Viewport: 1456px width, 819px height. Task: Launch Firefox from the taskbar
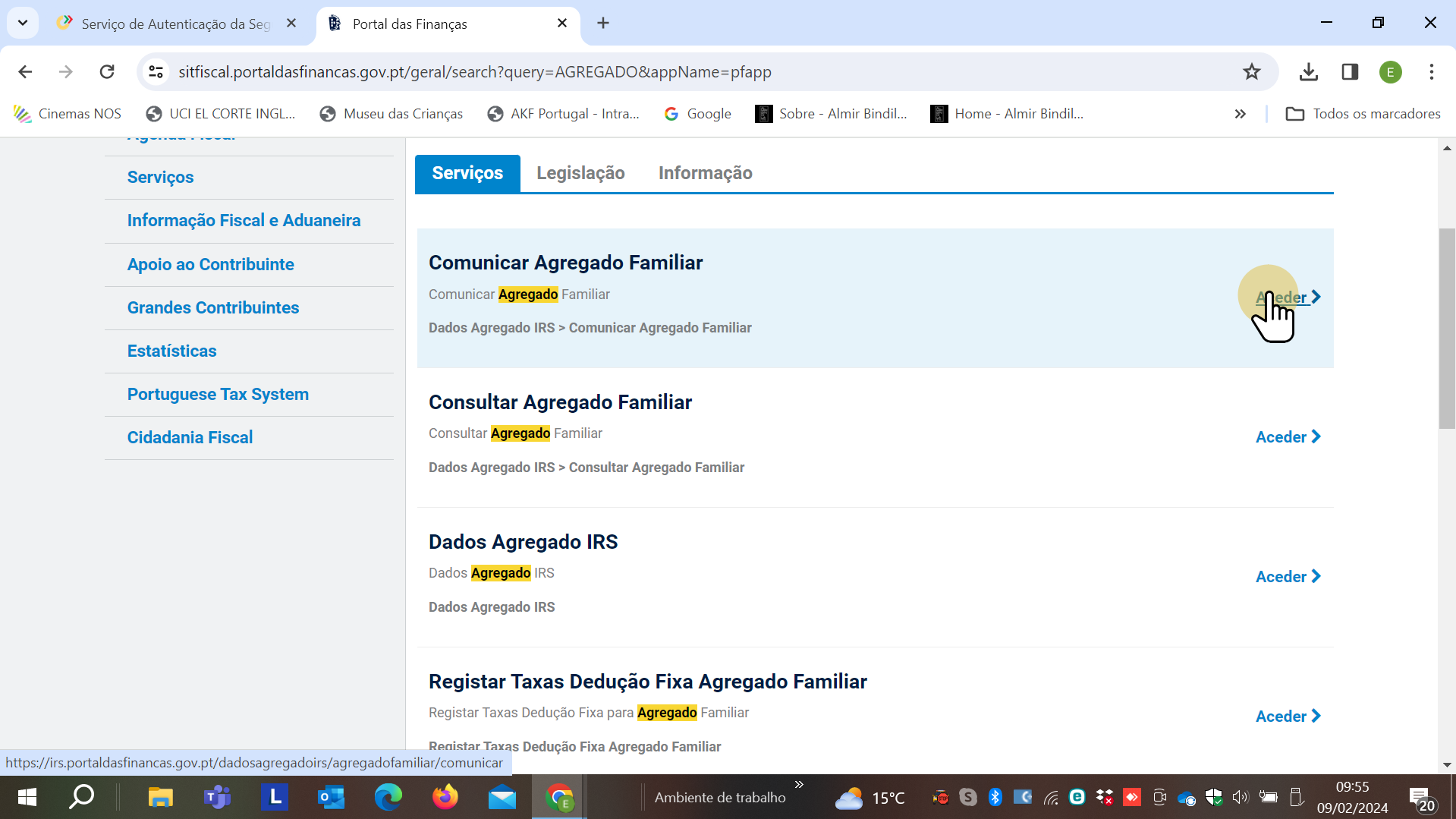pyautogui.click(x=445, y=797)
